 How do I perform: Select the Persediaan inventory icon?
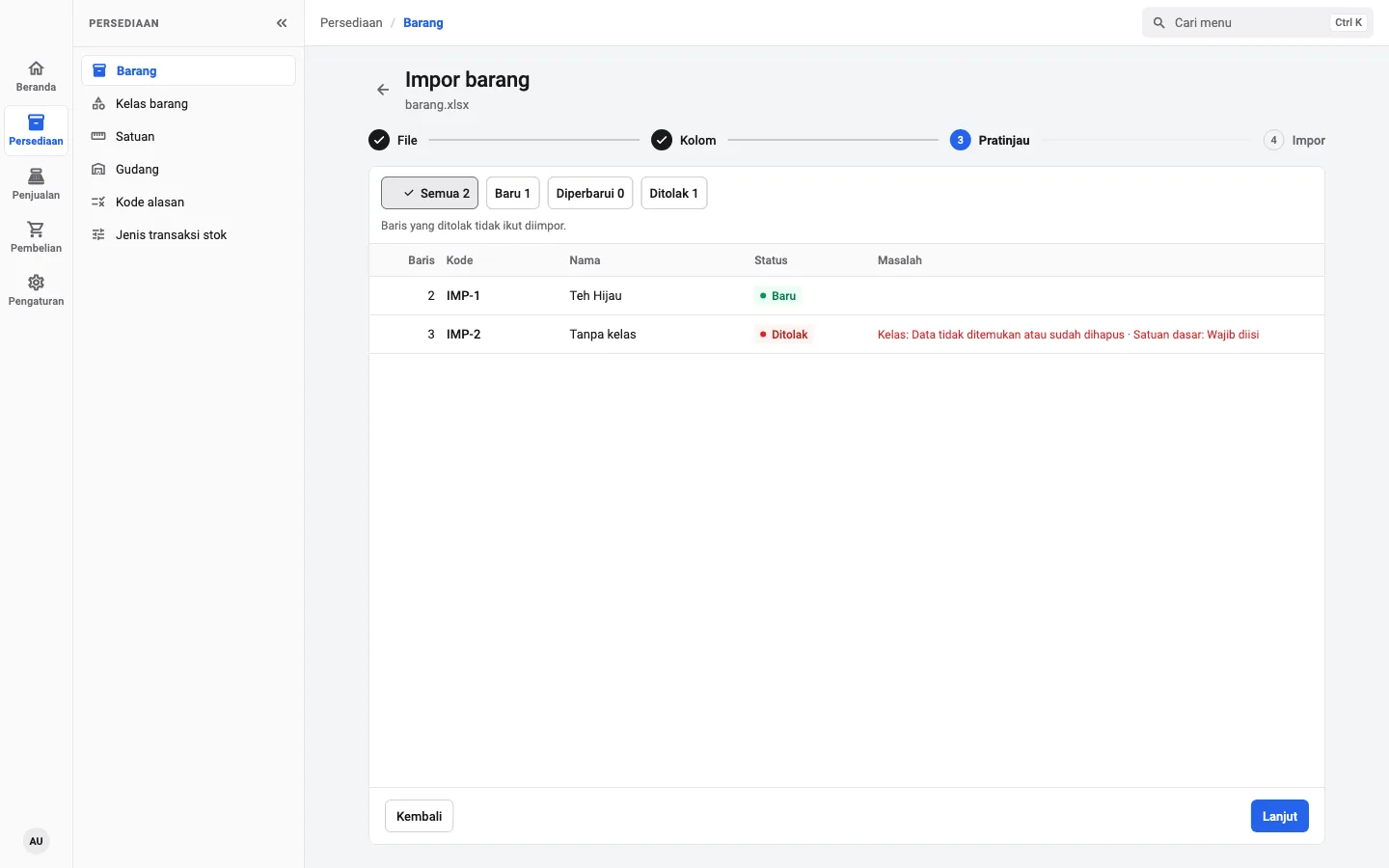pyautogui.click(x=36, y=122)
